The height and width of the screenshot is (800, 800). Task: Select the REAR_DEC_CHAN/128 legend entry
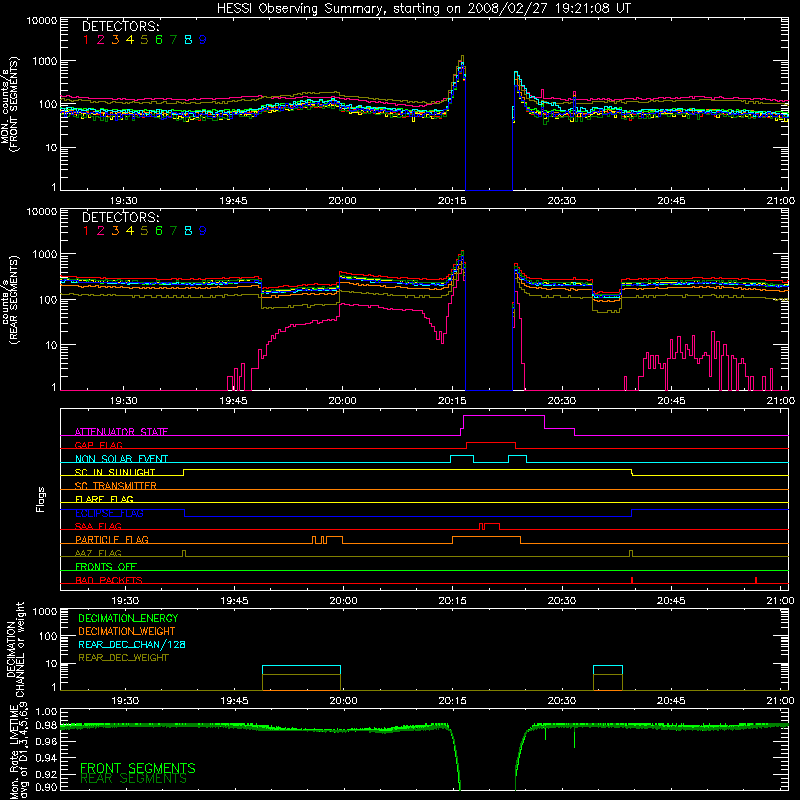(132, 644)
